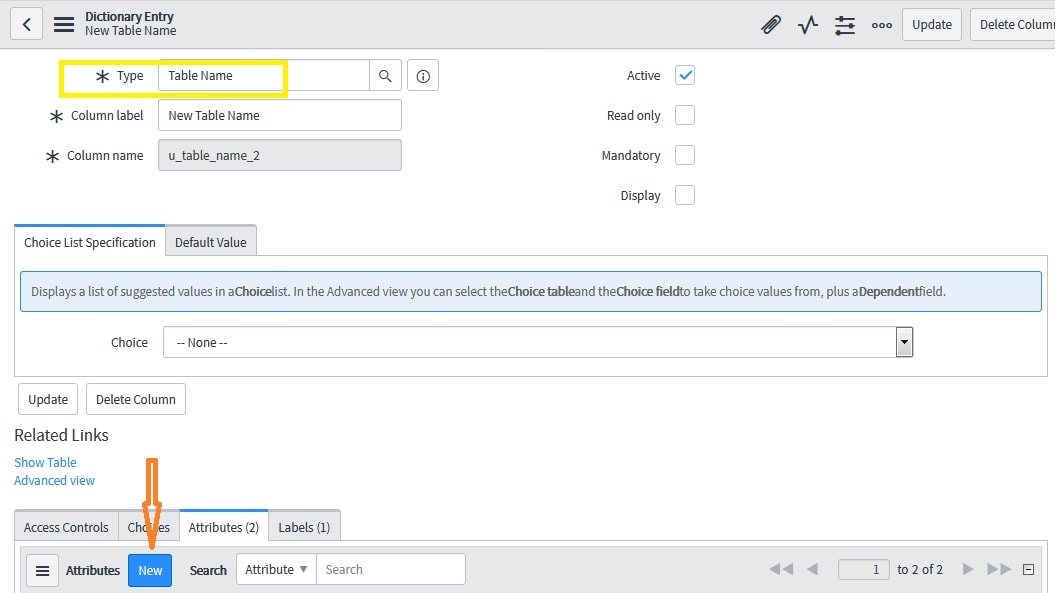Viewport: 1064px width, 593px height.
Task: Open the Attribute search field dropdown
Action: click(277, 570)
